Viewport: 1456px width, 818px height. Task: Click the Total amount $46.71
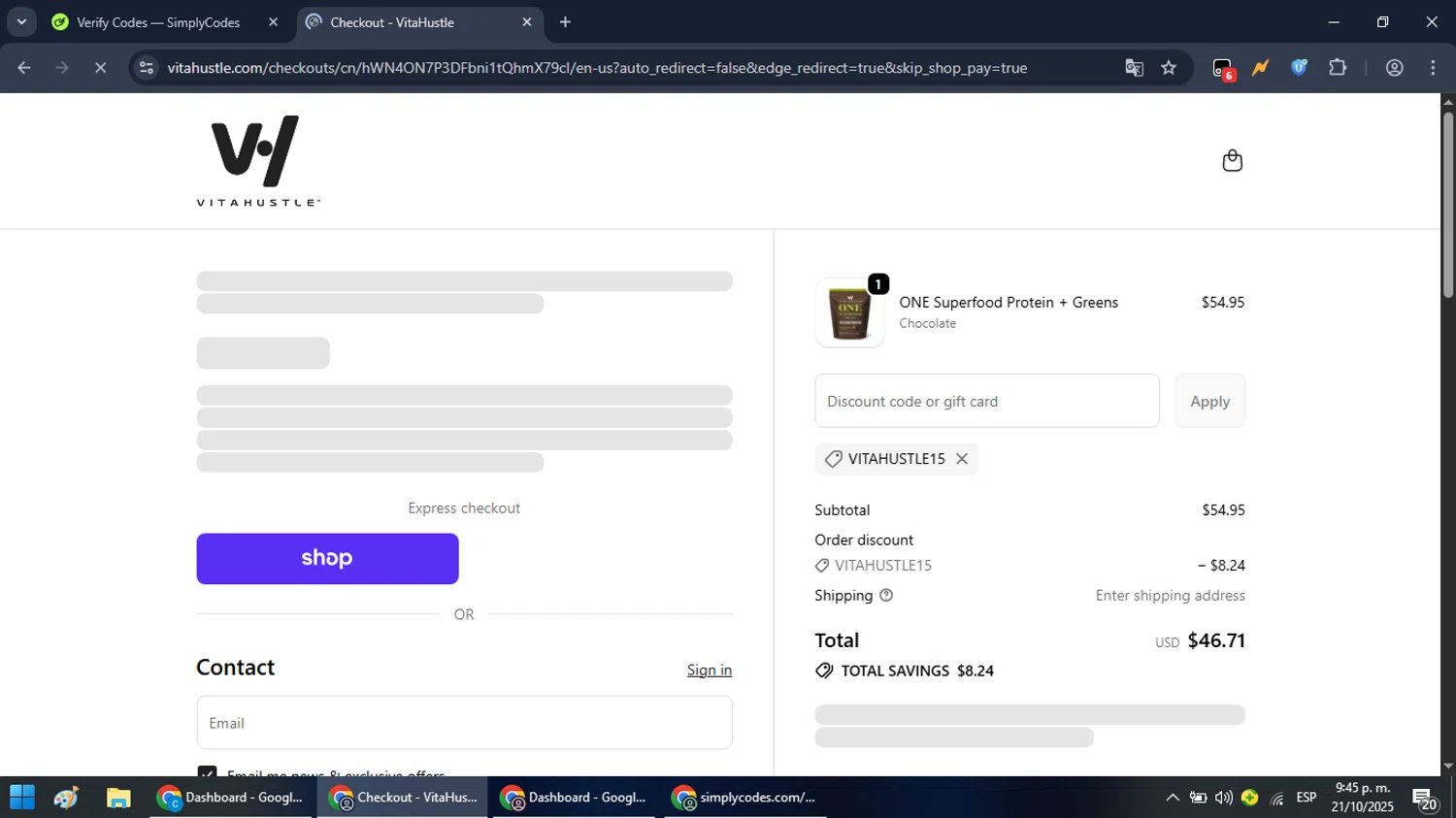(x=1216, y=640)
